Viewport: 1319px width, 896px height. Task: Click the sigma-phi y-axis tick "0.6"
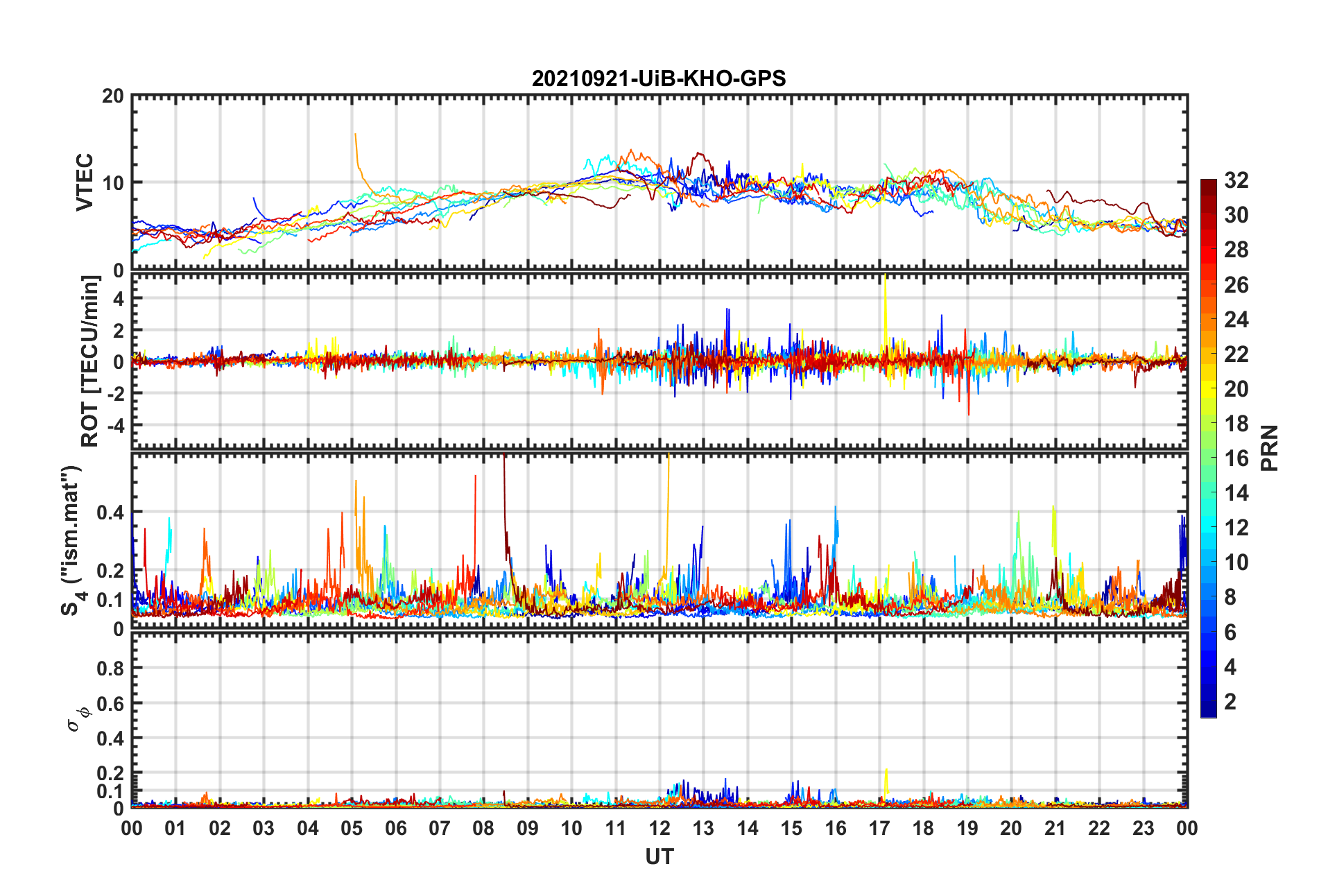(110, 703)
